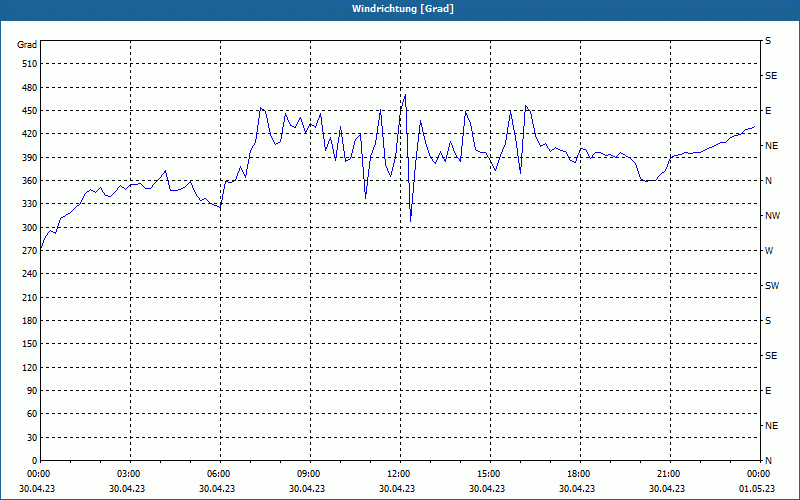Click the 510 y-axis value

pyautogui.click(x=30, y=64)
